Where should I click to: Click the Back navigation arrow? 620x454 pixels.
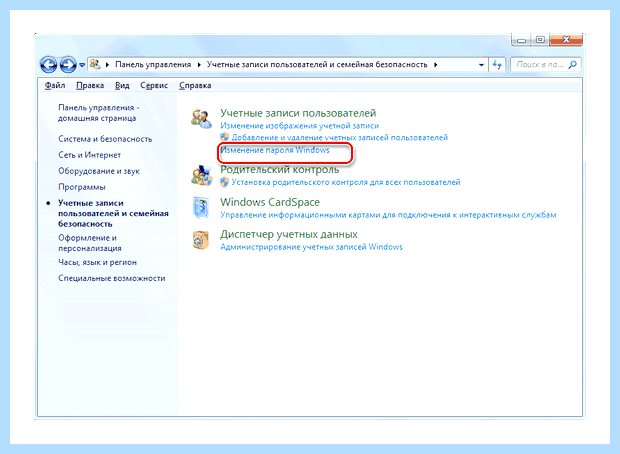(x=49, y=64)
